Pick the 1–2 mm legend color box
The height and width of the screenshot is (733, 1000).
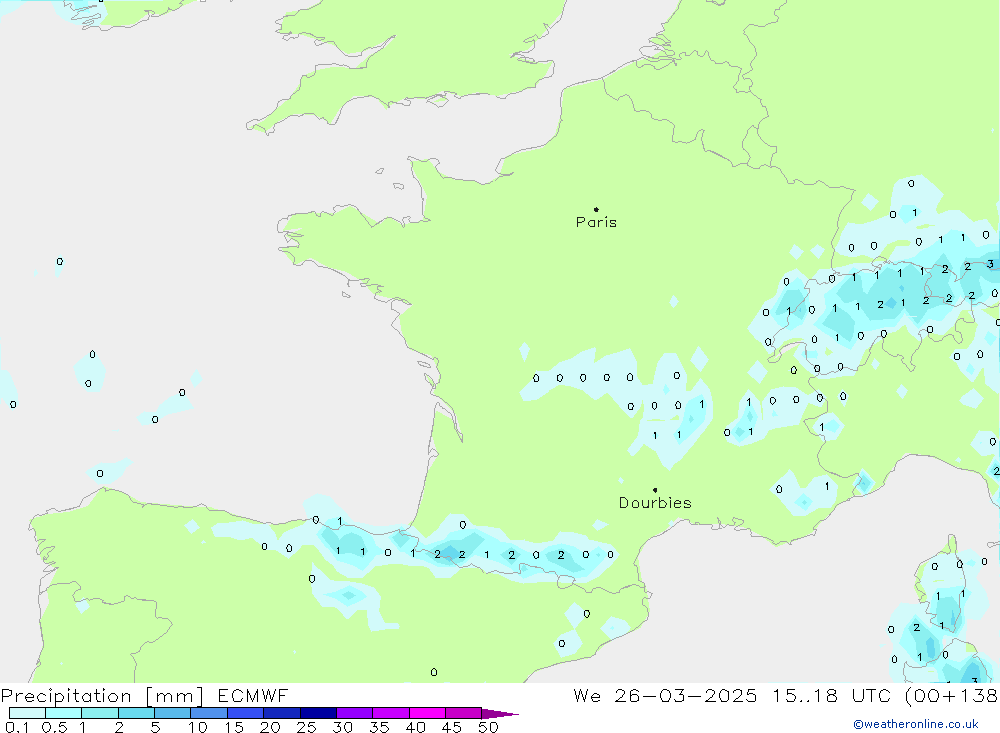[100, 713]
